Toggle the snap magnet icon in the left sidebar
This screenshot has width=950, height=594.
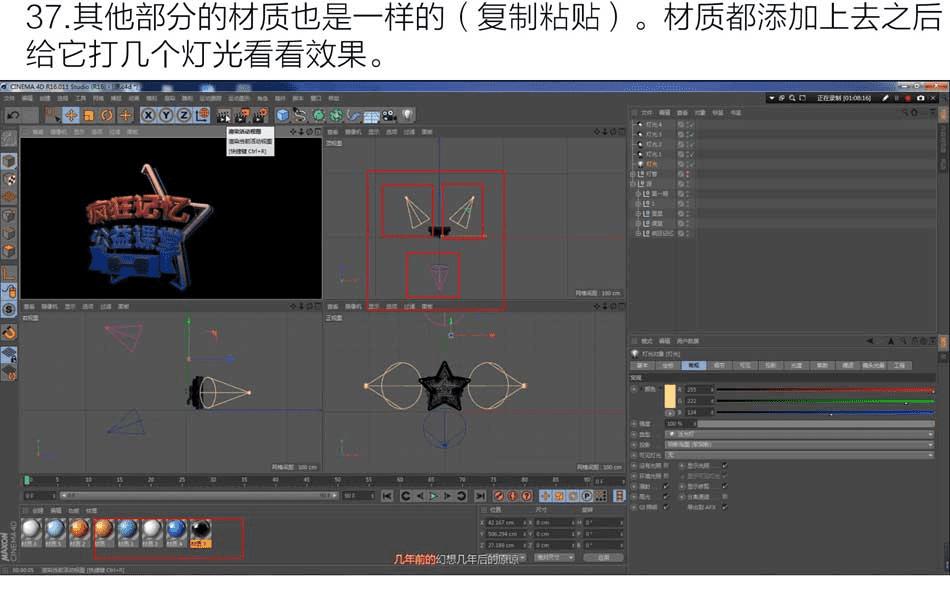point(8,332)
